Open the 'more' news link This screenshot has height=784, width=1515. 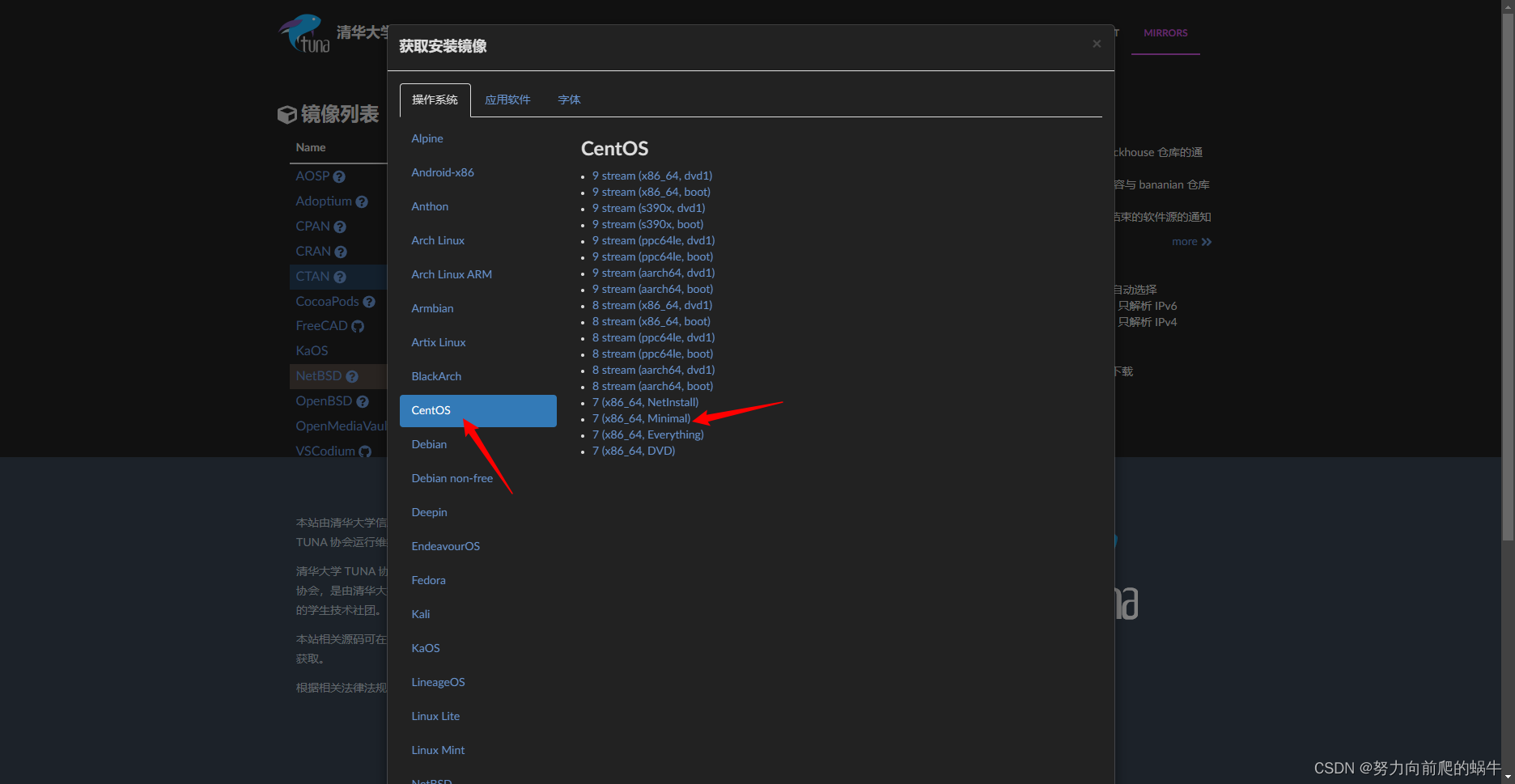pyautogui.click(x=1191, y=242)
